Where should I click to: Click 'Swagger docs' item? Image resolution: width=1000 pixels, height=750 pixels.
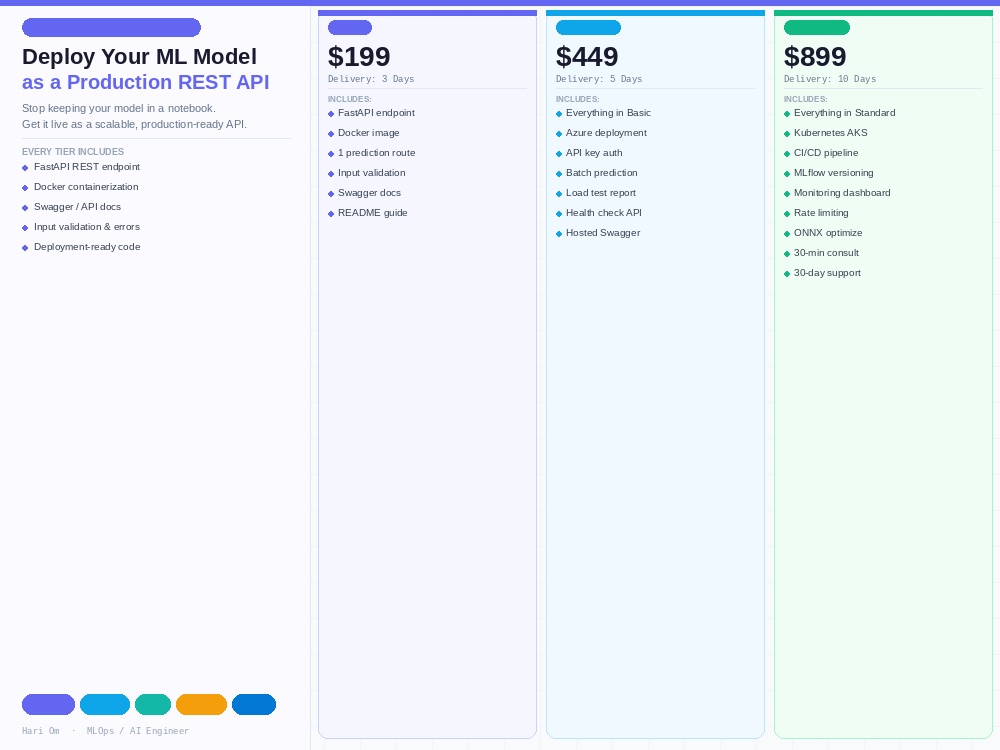click(x=369, y=193)
